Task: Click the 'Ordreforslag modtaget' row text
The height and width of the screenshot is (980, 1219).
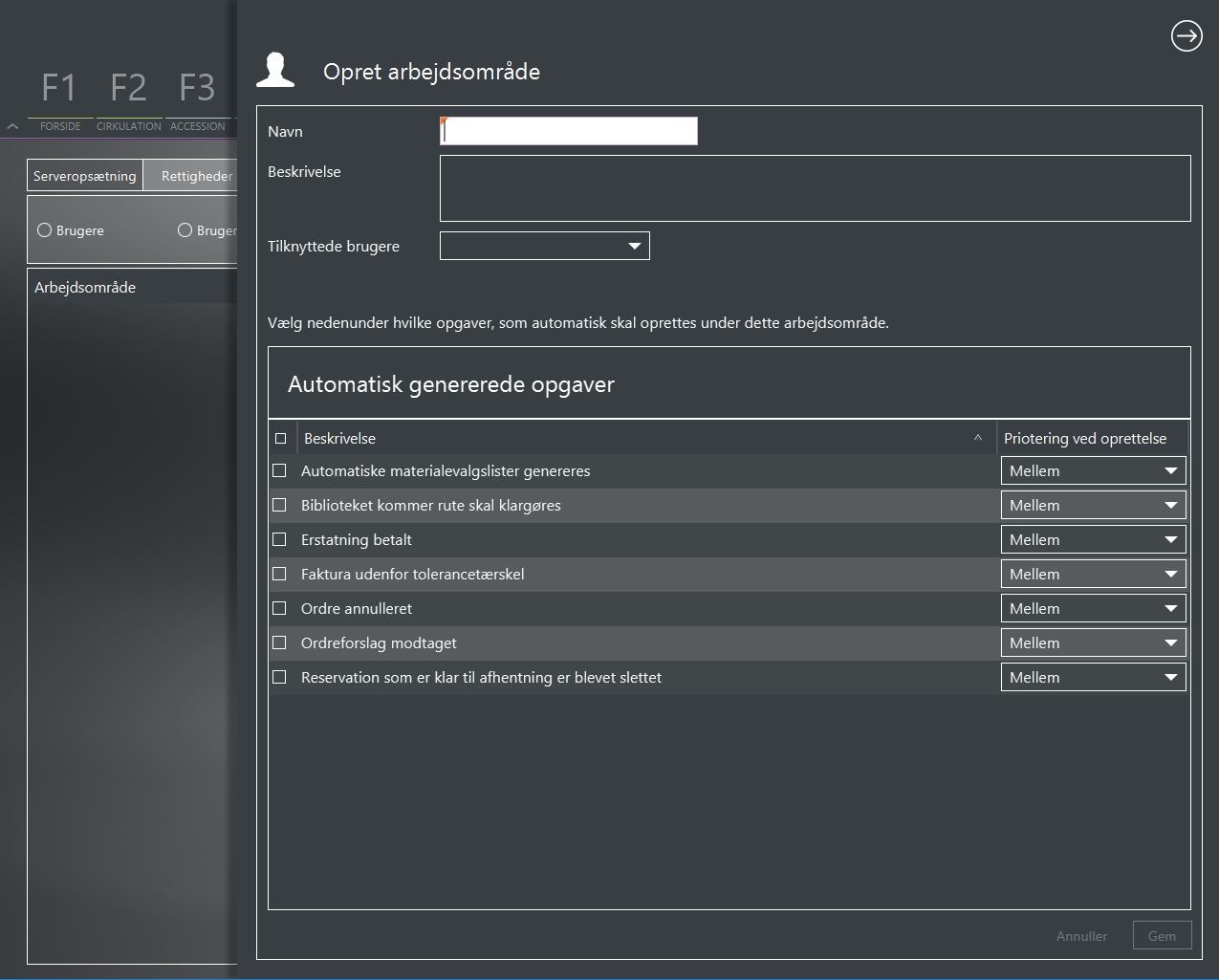Action: [379, 642]
